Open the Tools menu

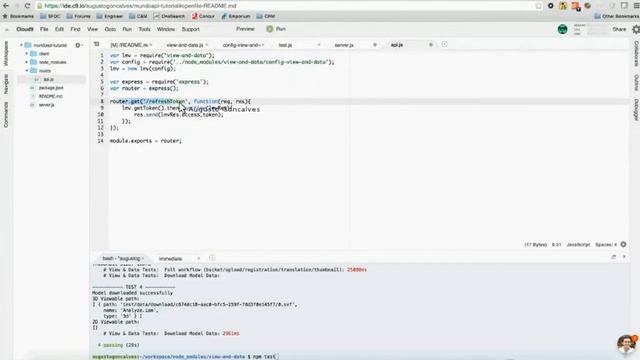pos(144,29)
